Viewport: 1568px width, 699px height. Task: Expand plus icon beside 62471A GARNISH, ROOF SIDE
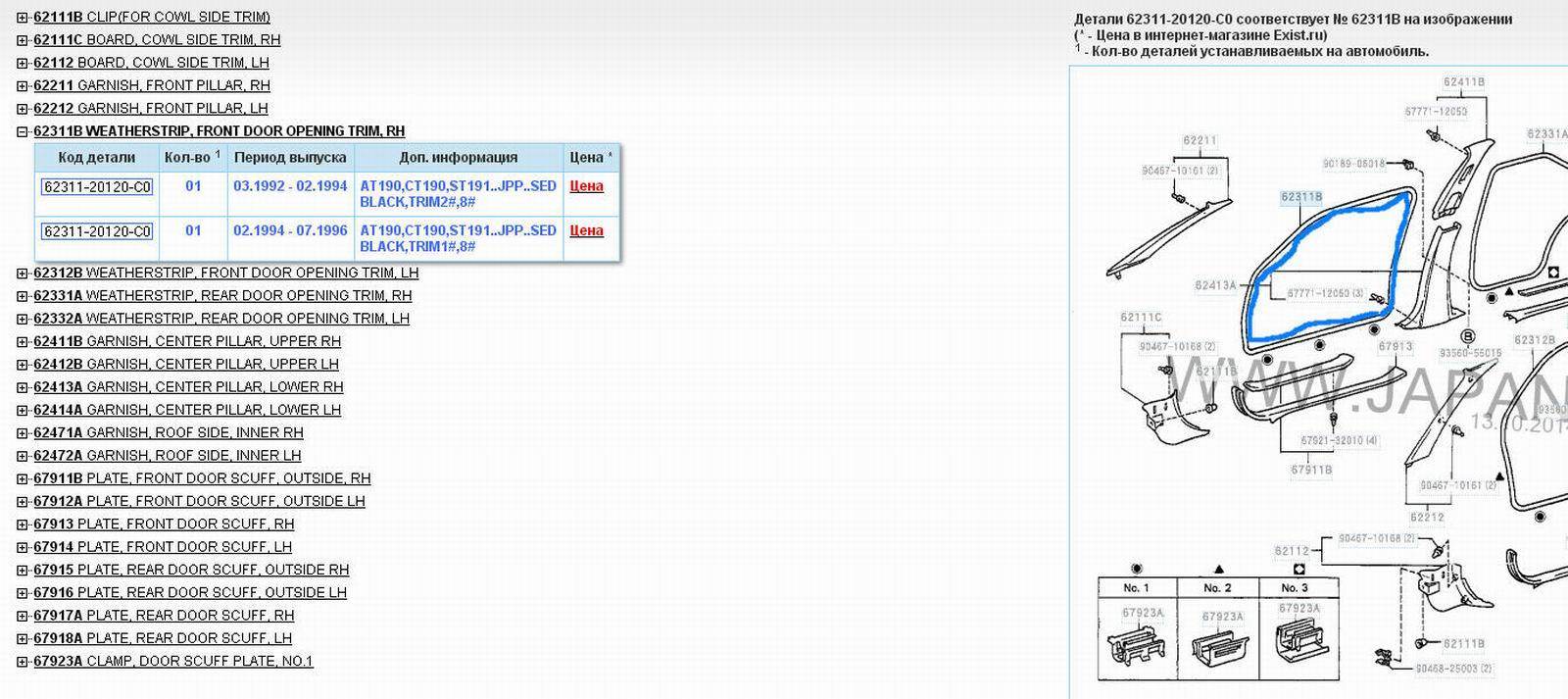coord(23,433)
